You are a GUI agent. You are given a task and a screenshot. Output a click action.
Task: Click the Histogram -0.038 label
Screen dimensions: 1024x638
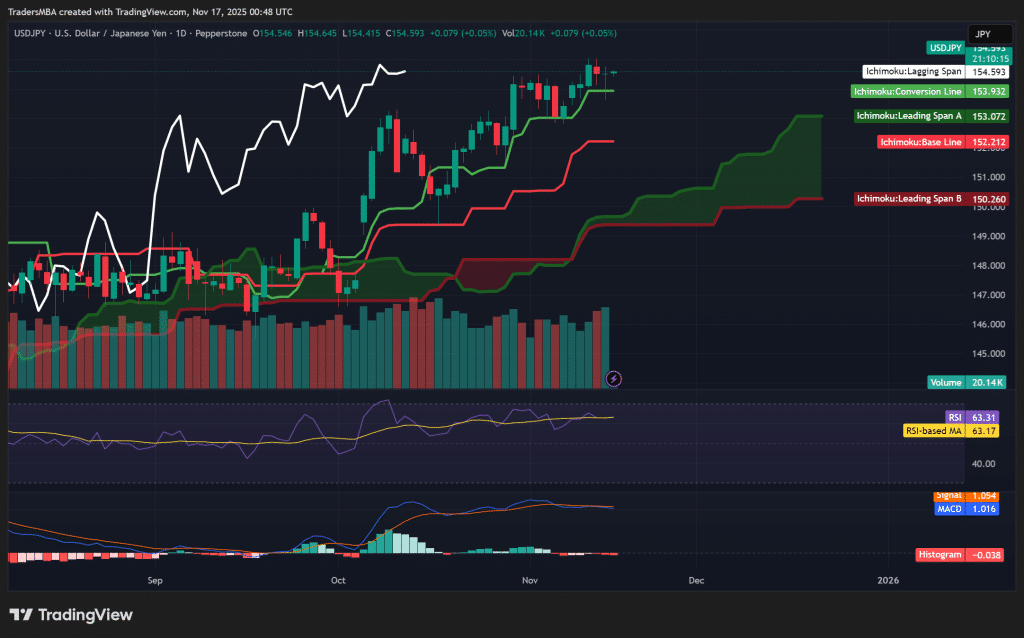(958, 552)
